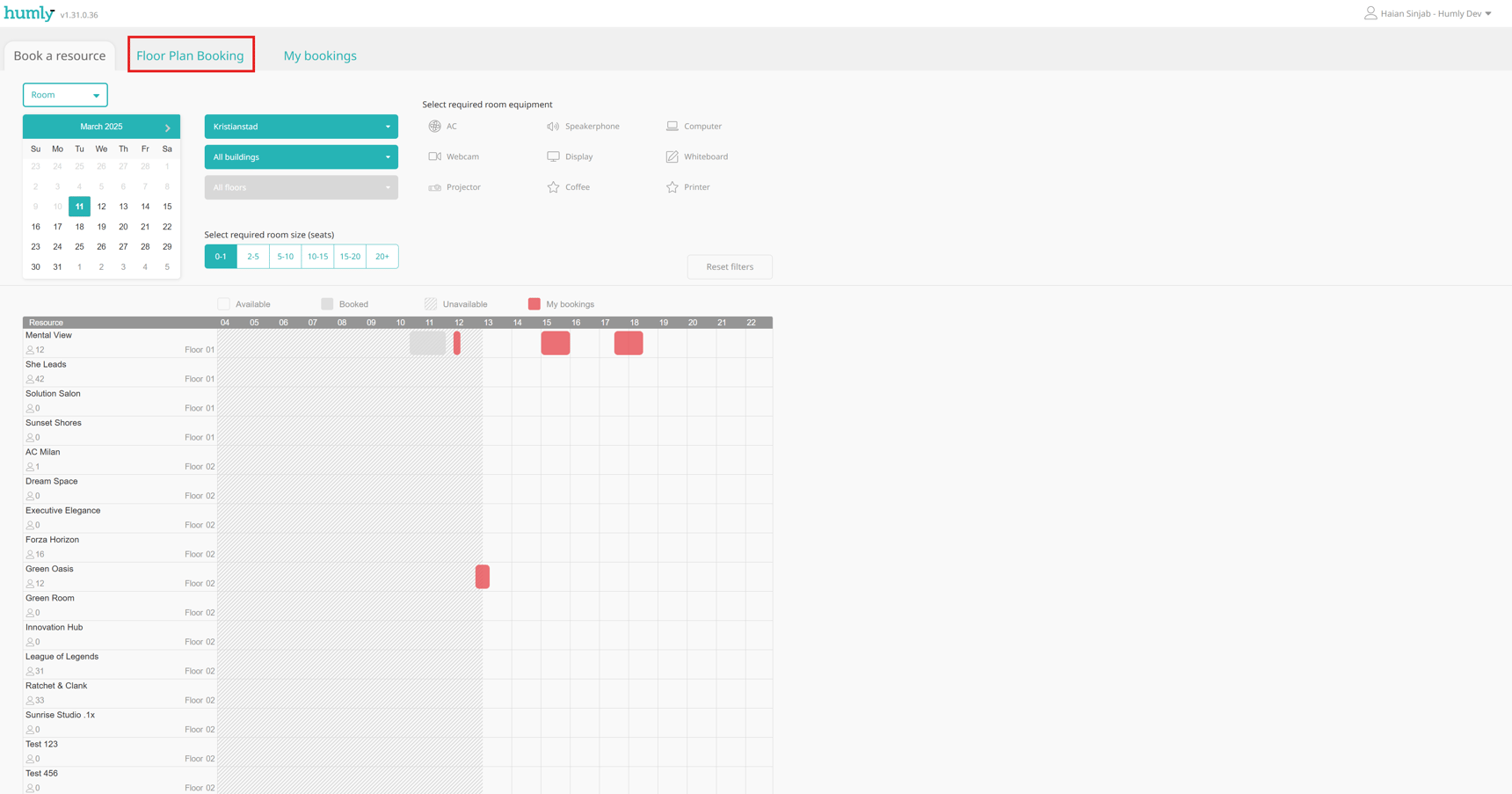Click the Reset filters button

[x=730, y=267]
